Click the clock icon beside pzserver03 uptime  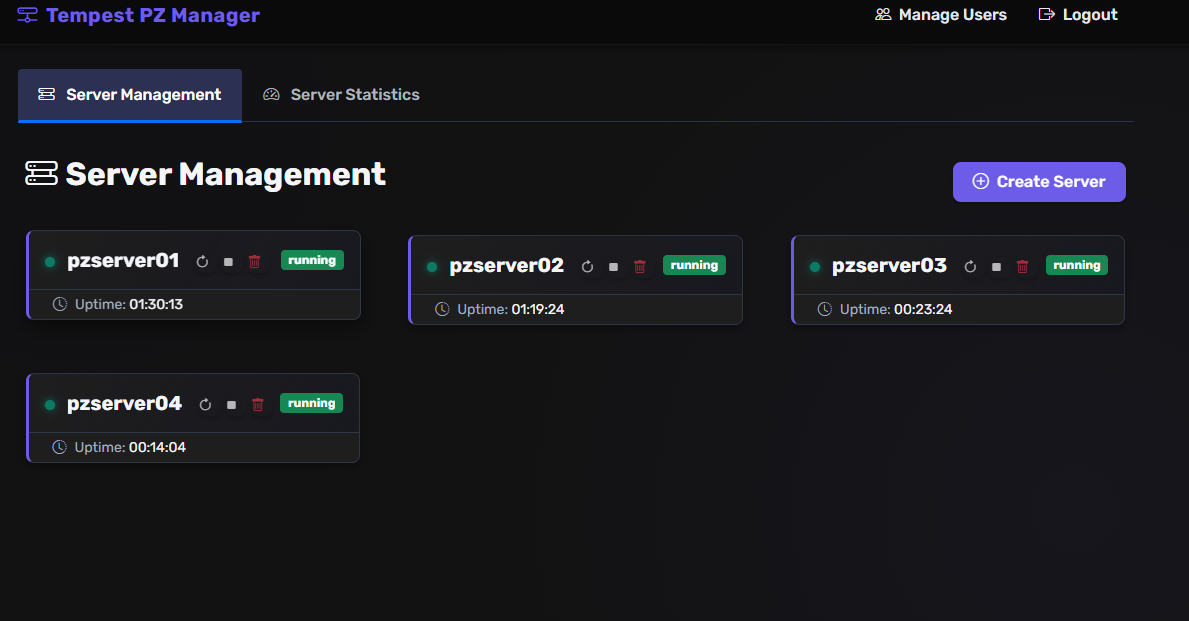tap(824, 309)
